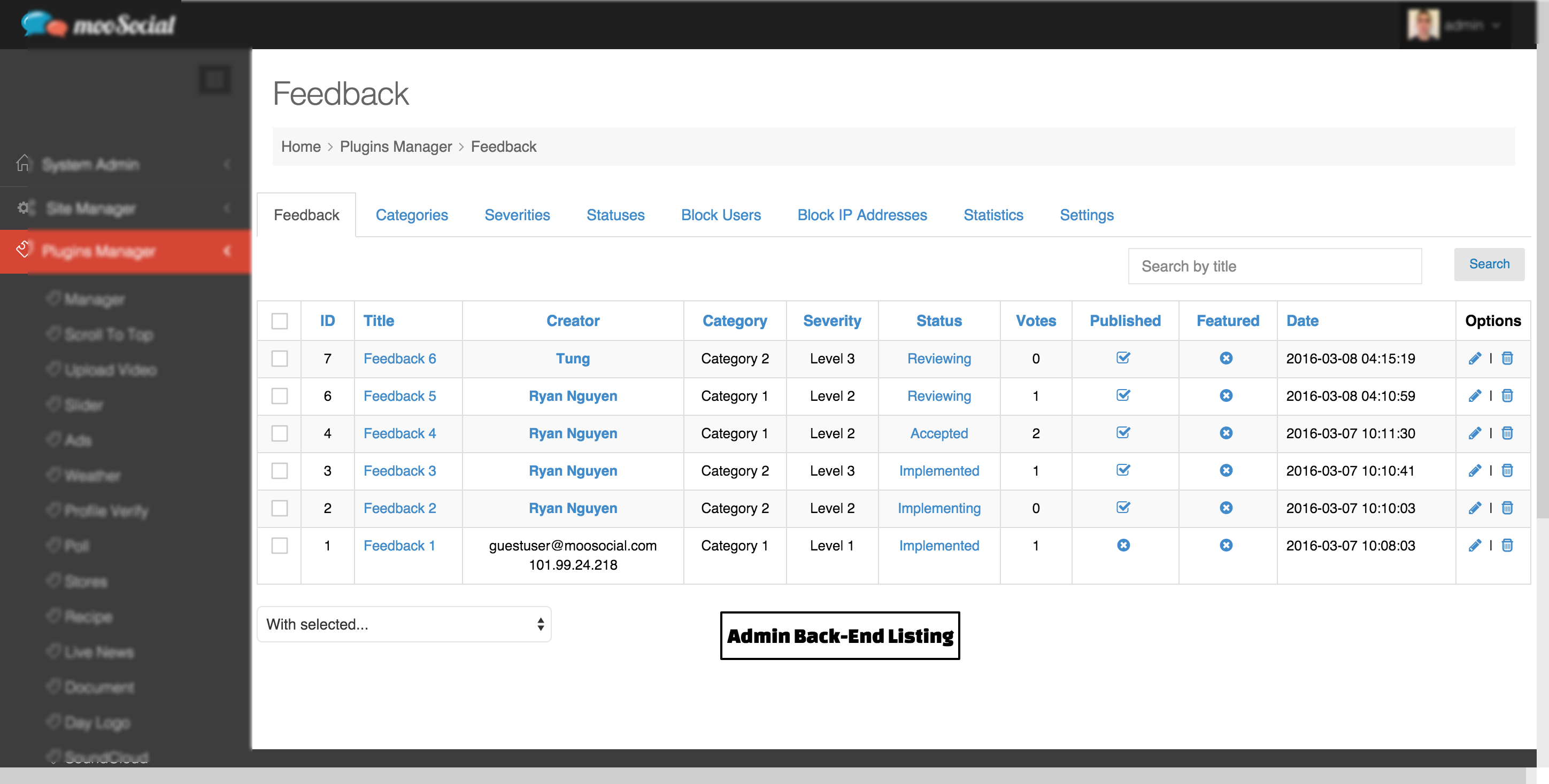Open the admin user dropdown
Image resolution: width=1549 pixels, height=784 pixels.
(x=1456, y=25)
